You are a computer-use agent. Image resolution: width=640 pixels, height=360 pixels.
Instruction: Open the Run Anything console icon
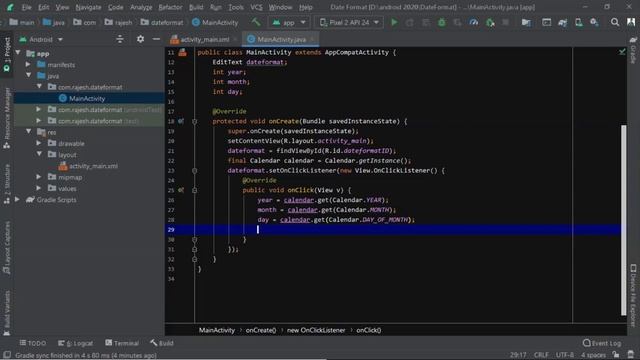click(546, 22)
